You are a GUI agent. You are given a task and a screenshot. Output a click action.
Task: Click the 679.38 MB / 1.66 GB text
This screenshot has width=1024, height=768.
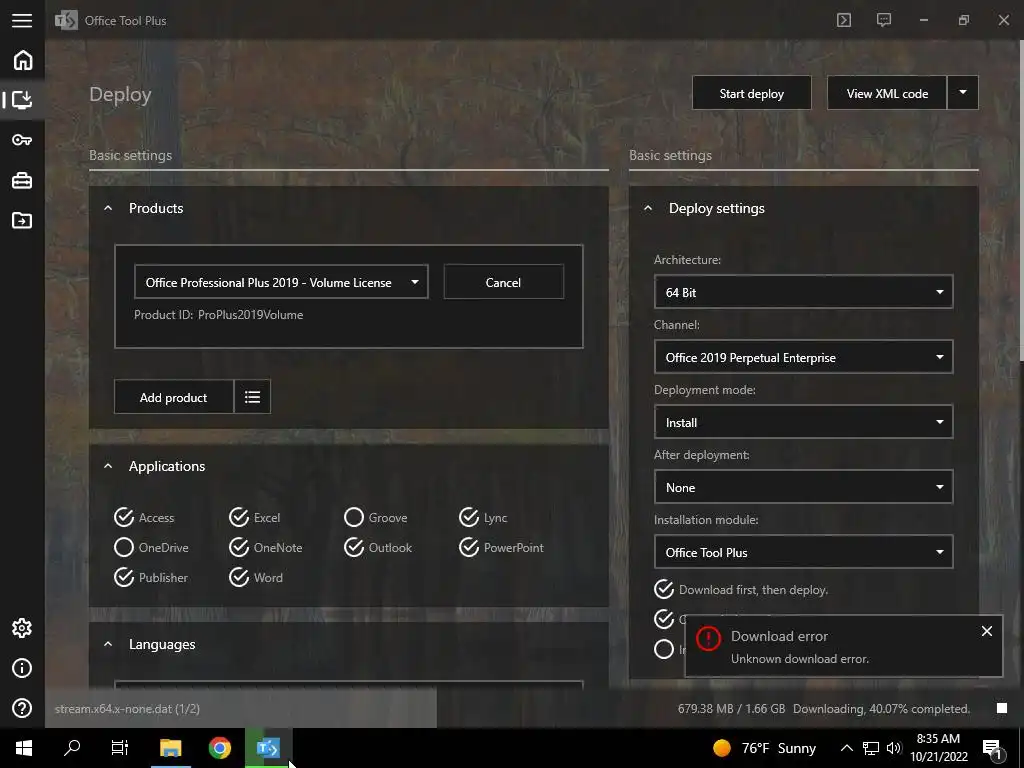[x=731, y=709]
